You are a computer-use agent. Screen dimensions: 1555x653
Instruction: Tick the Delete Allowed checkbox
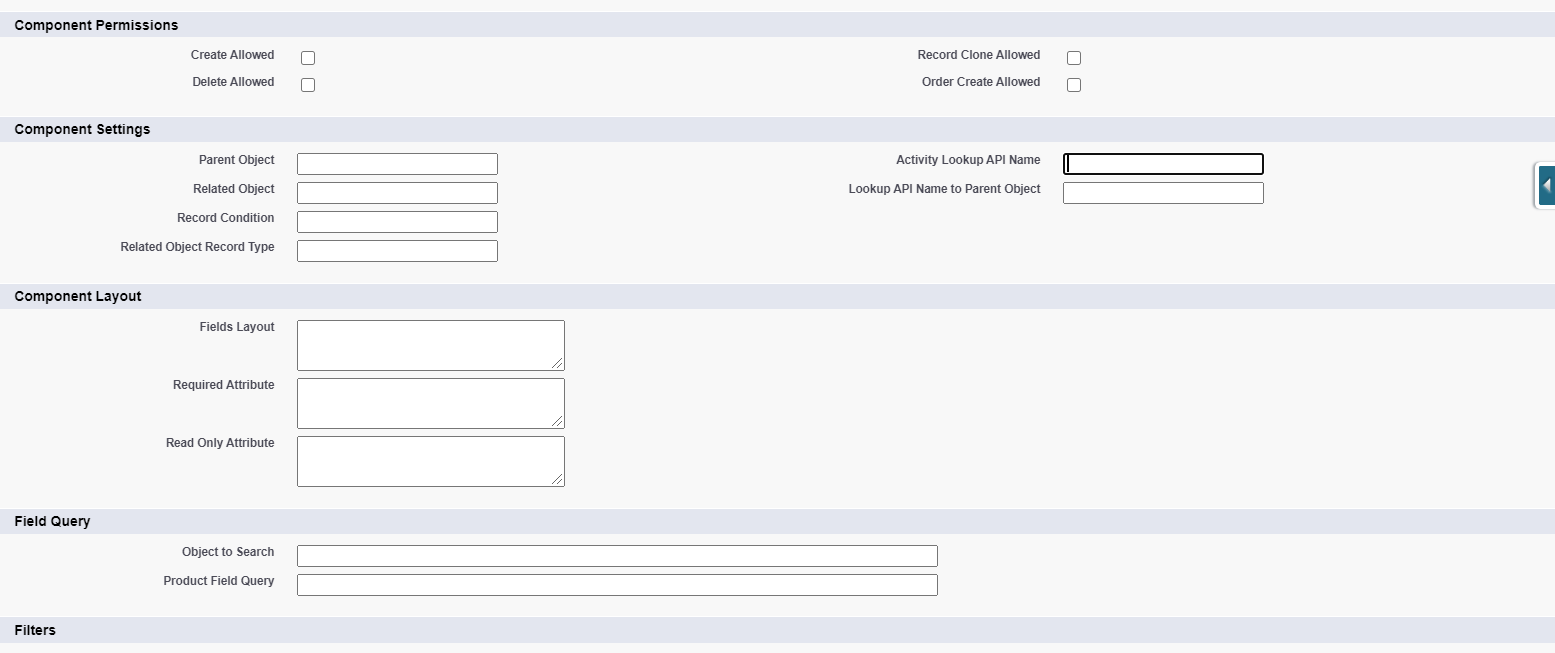click(x=308, y=85)
